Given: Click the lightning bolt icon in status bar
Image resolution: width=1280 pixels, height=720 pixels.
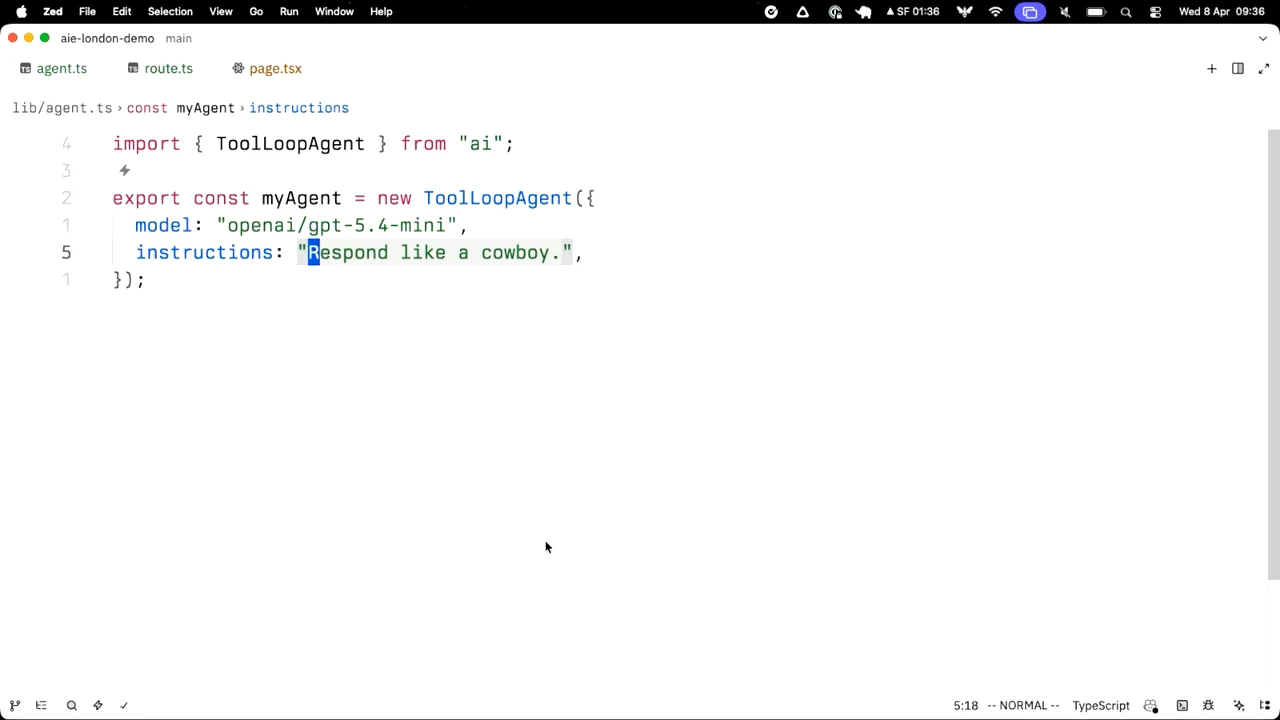Looking at the screenshot, I should [98, 705].
